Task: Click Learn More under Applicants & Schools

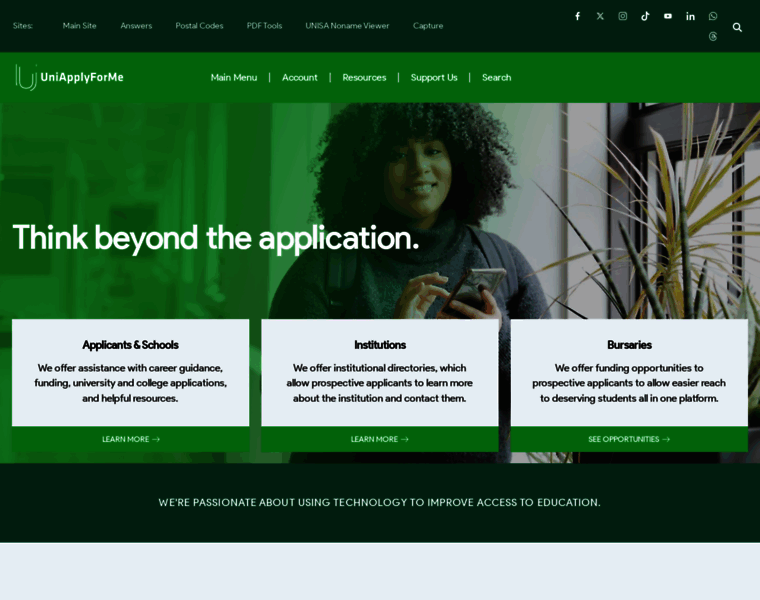Action: 130,439
